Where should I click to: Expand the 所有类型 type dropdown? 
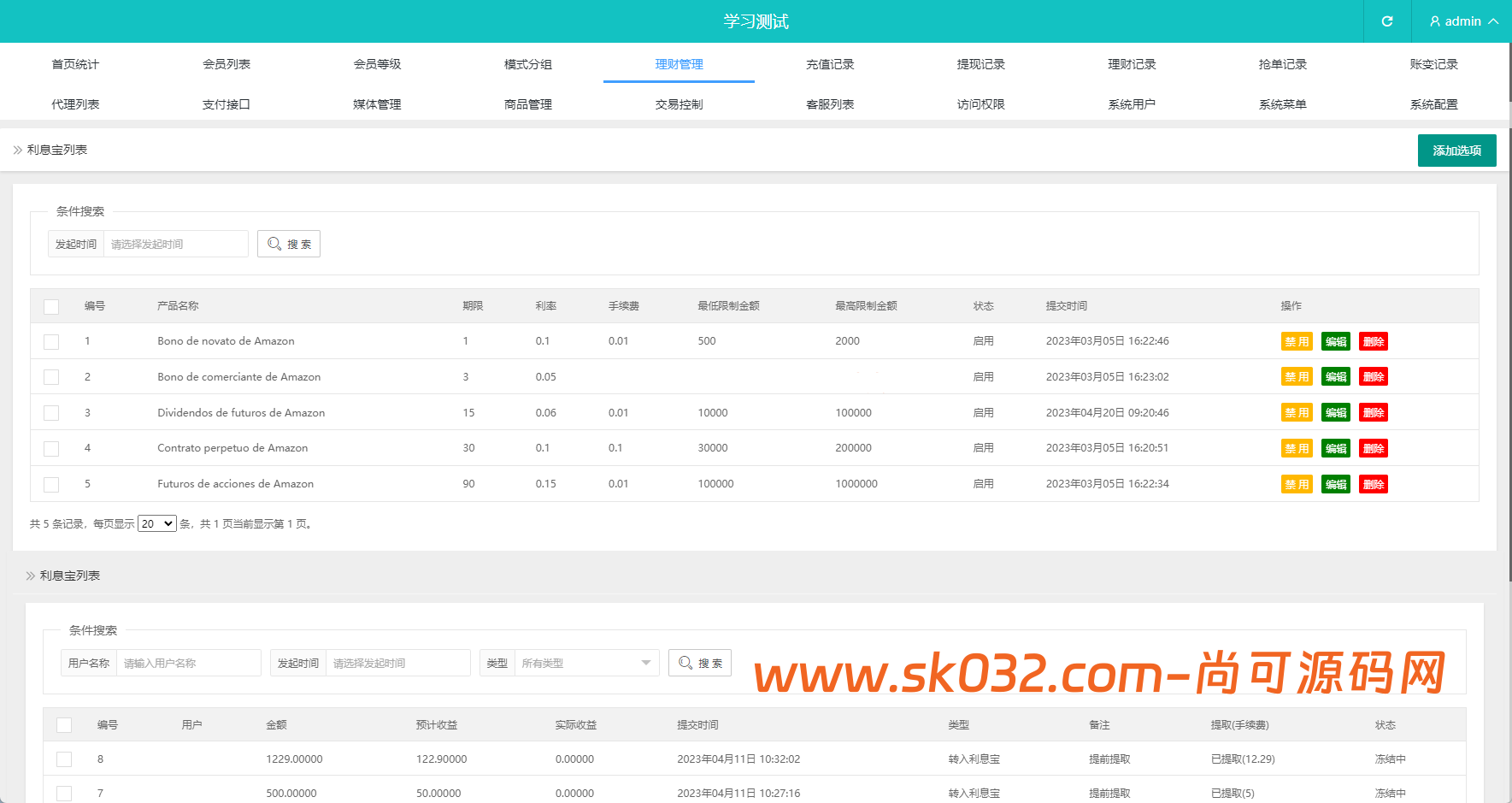586,663
